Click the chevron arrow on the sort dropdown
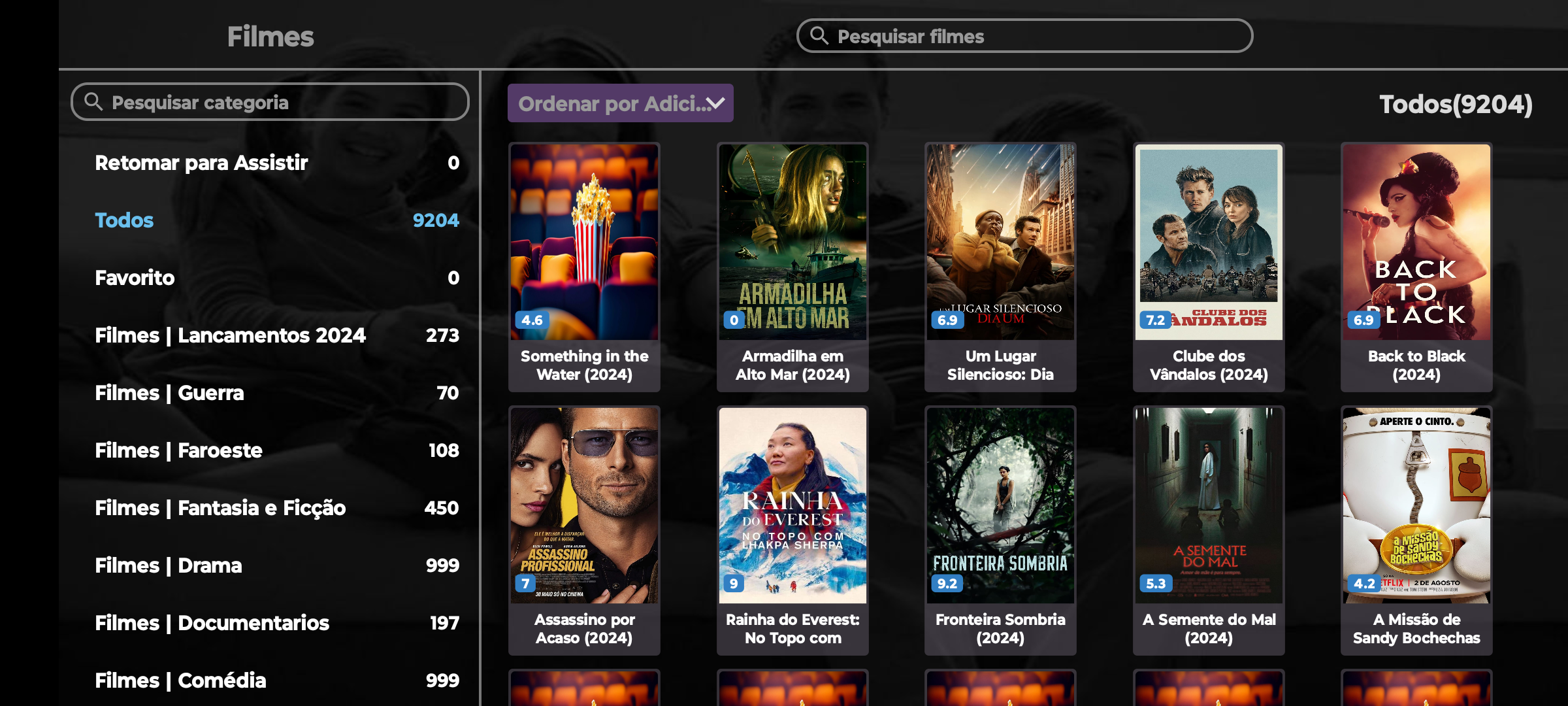This screenshot has height=706, width=1568. click(x=716, y=103)
